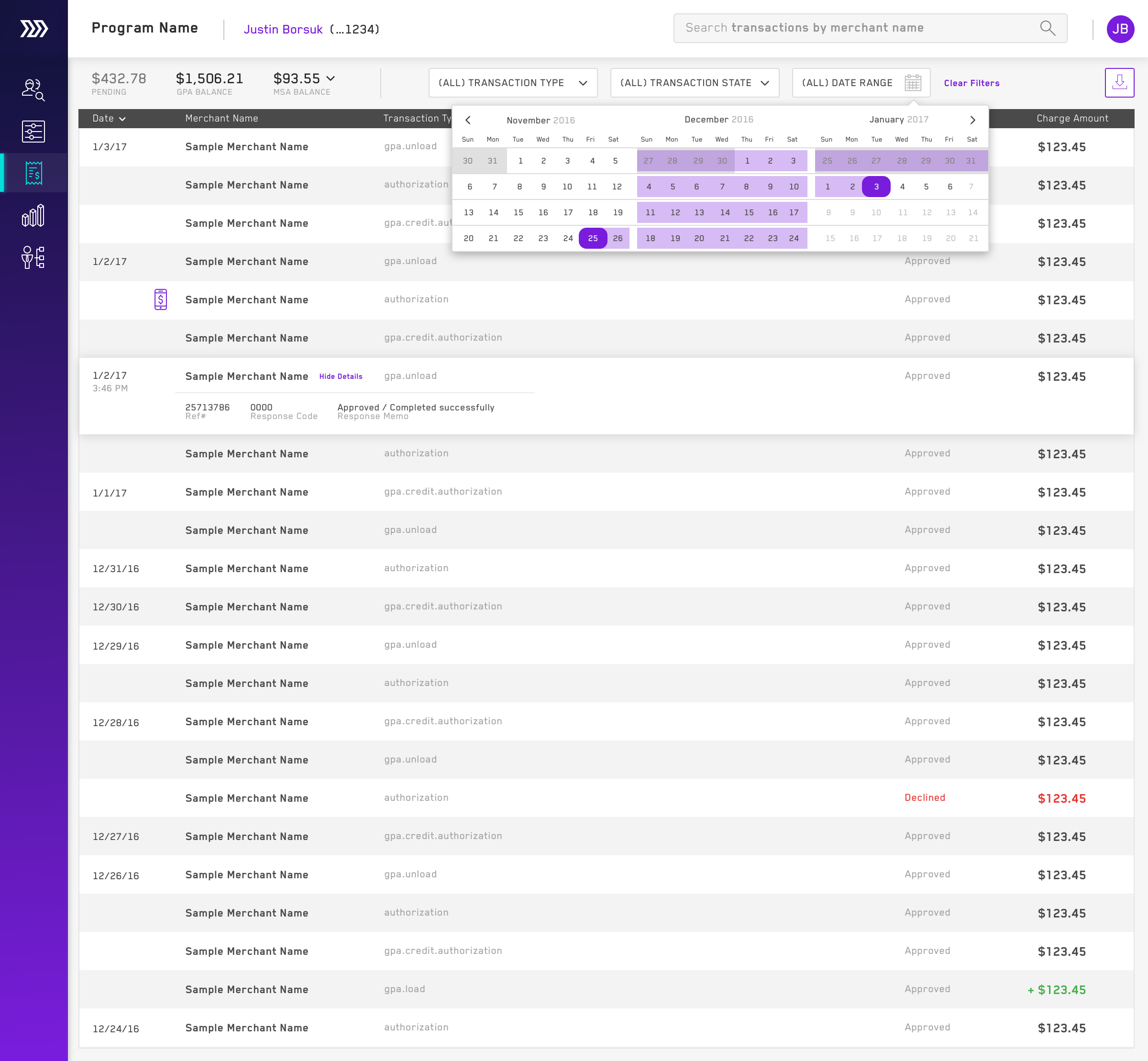
Task: Click Clear Filters link
Action: click(972, 83)
